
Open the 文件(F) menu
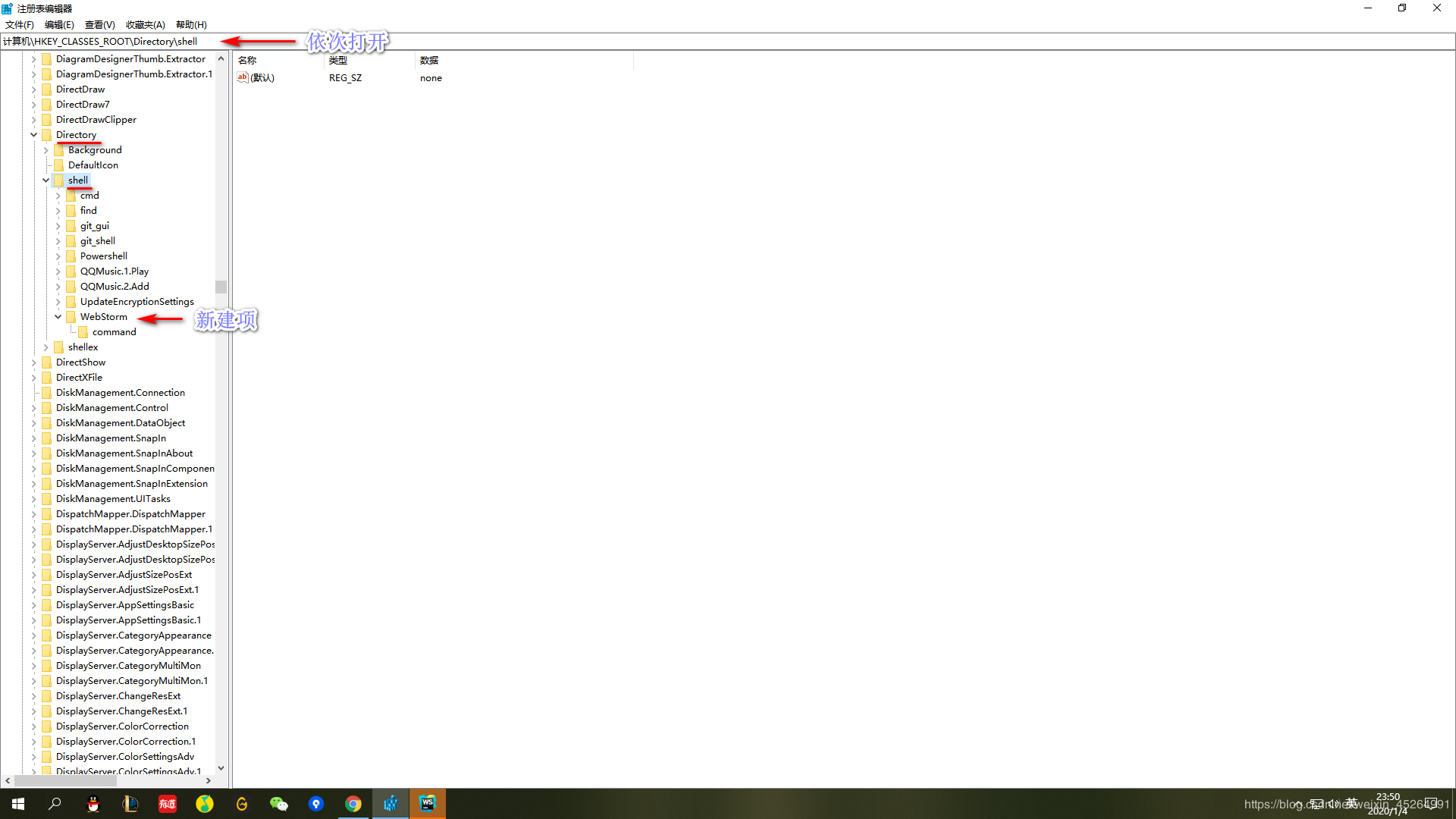20,25
